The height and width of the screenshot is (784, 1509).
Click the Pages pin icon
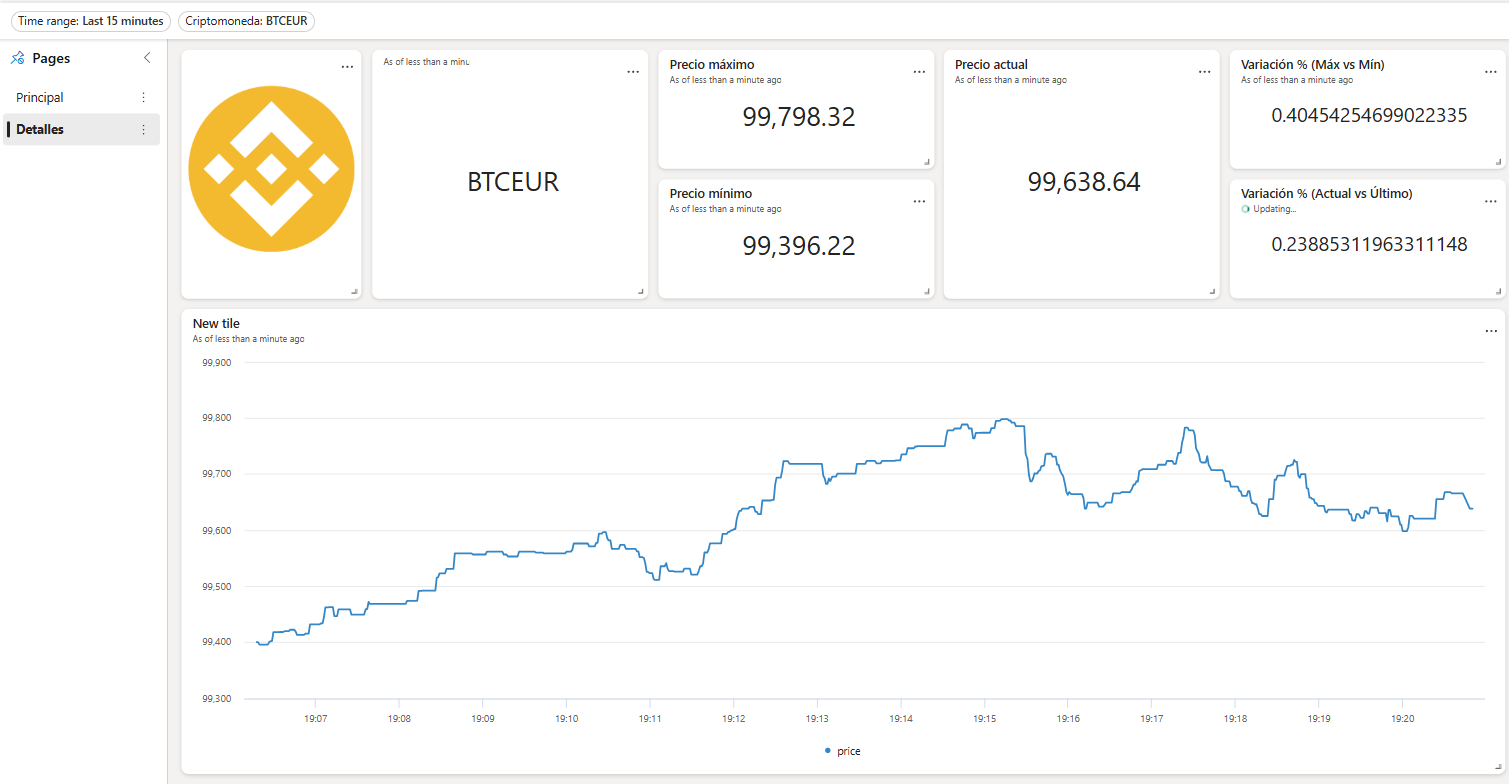tap(18, 58)
